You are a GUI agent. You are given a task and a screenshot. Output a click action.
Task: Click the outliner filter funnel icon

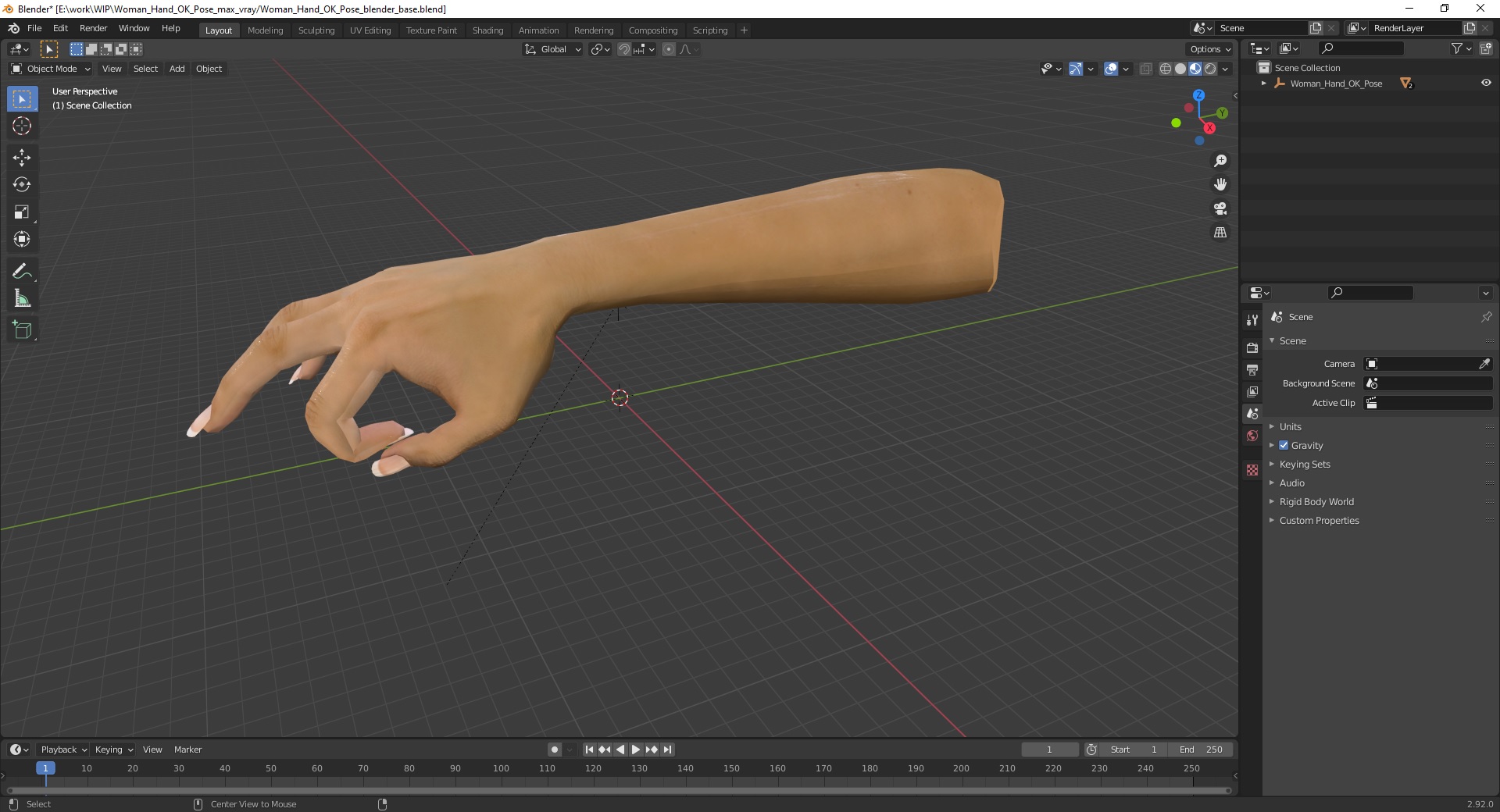(1456, 48)
